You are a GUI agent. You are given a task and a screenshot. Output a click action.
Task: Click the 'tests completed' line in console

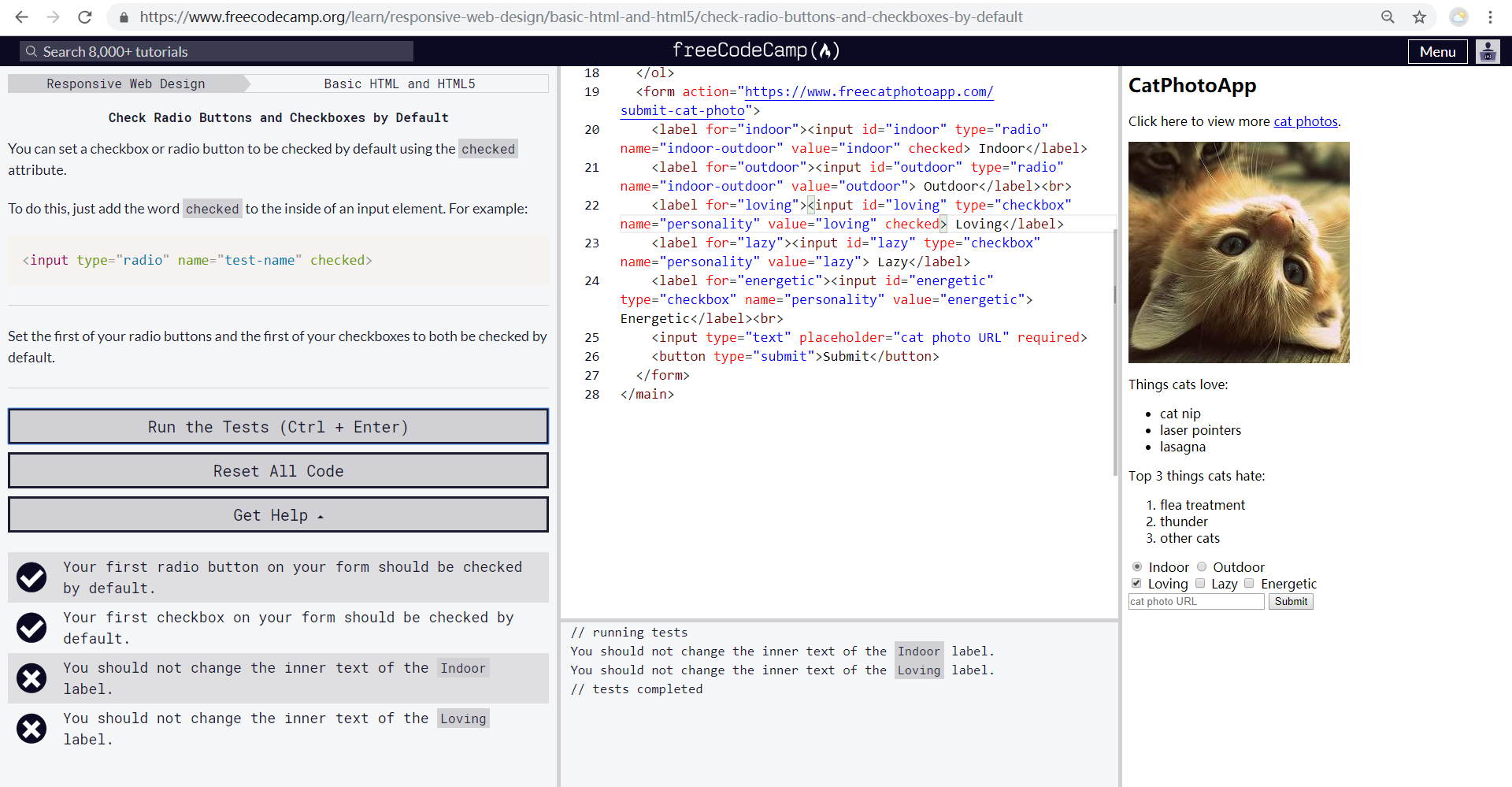(636, 689)
